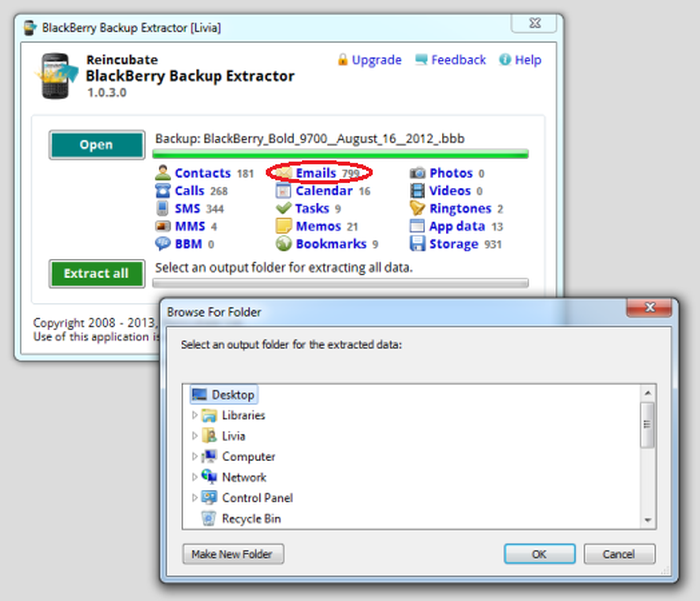
Task: Open the Calendar text link
Action: (x=324, y=191)
